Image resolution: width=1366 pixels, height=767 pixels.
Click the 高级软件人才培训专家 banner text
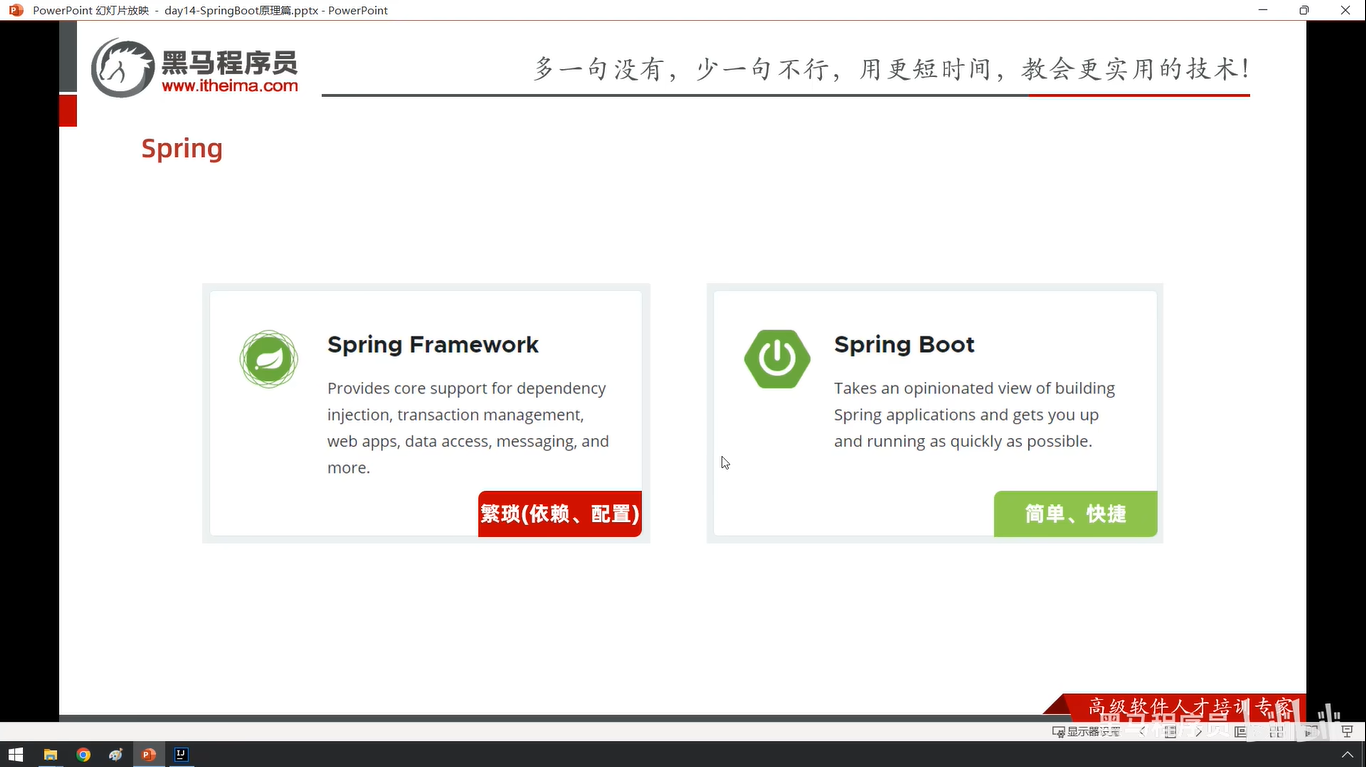(1190, 707)
